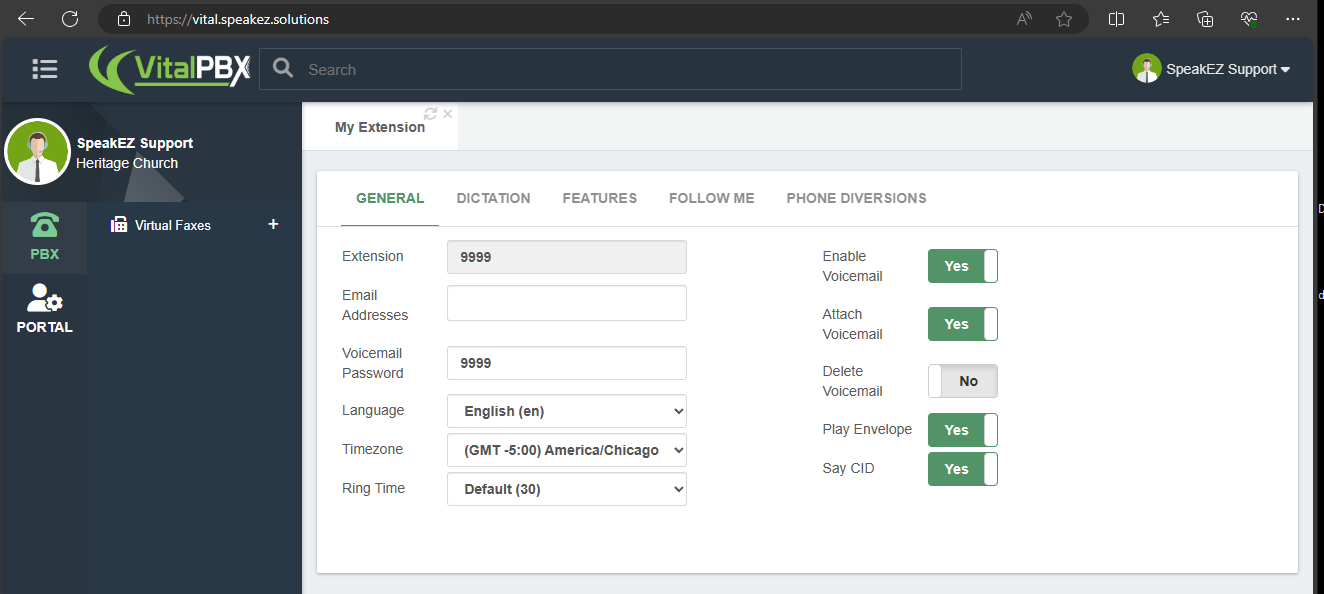1324x594 pixels.
Task: Click the Virtual Faxes fax icon
Action: point(119,225)
